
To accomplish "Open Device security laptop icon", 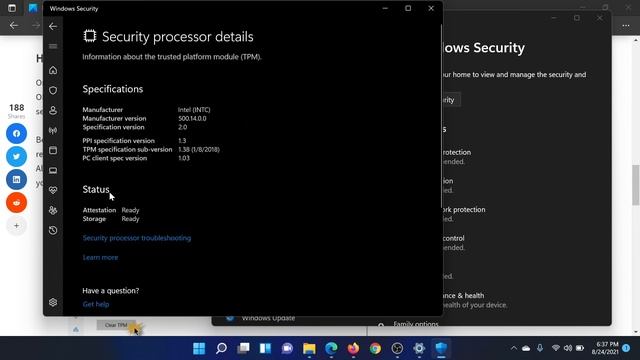I will [x=53, y=170].
